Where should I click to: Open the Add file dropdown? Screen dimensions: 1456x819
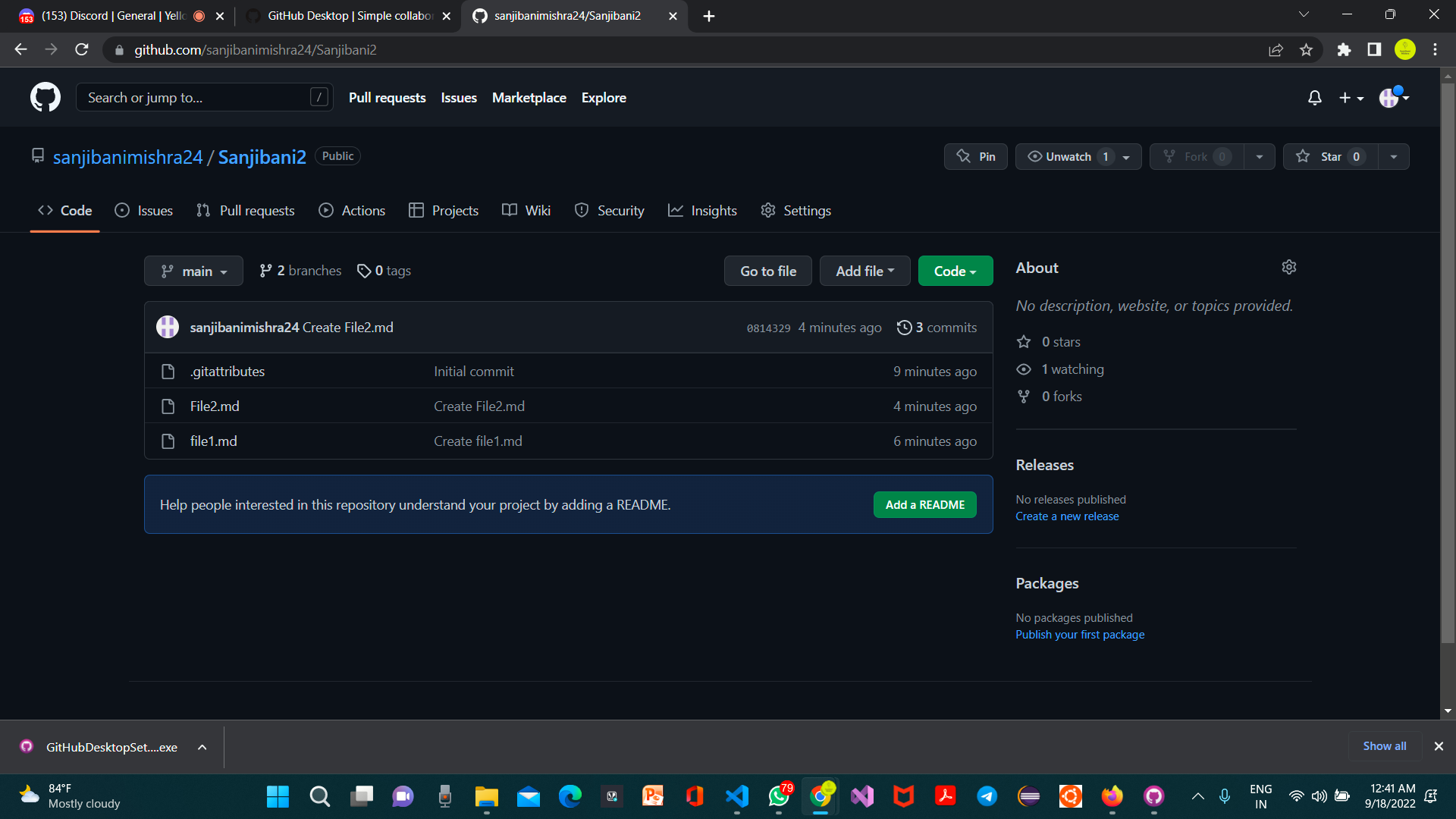click(864, 271)
